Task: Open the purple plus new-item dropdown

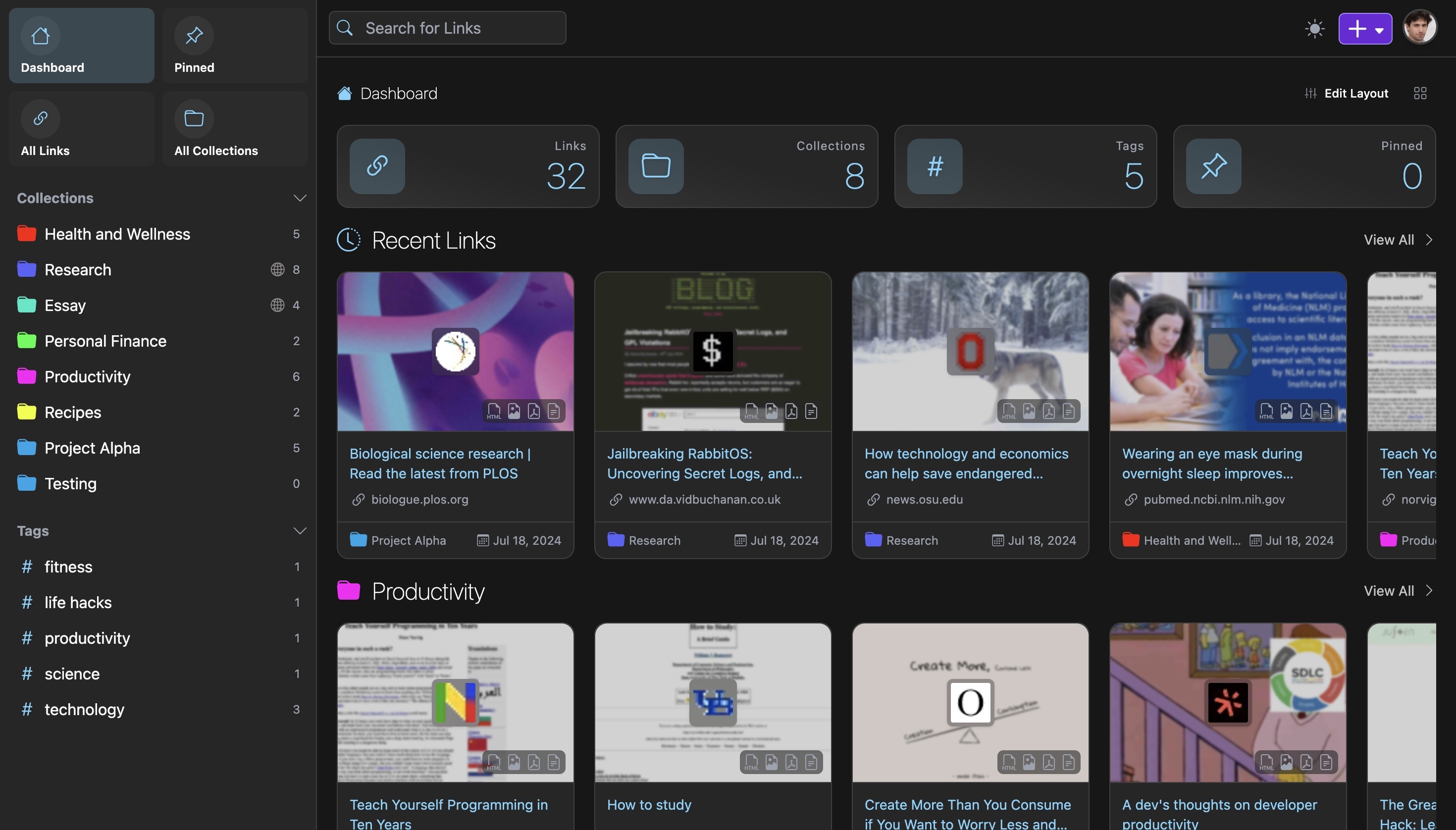Action: click(x=1365, y=29)
